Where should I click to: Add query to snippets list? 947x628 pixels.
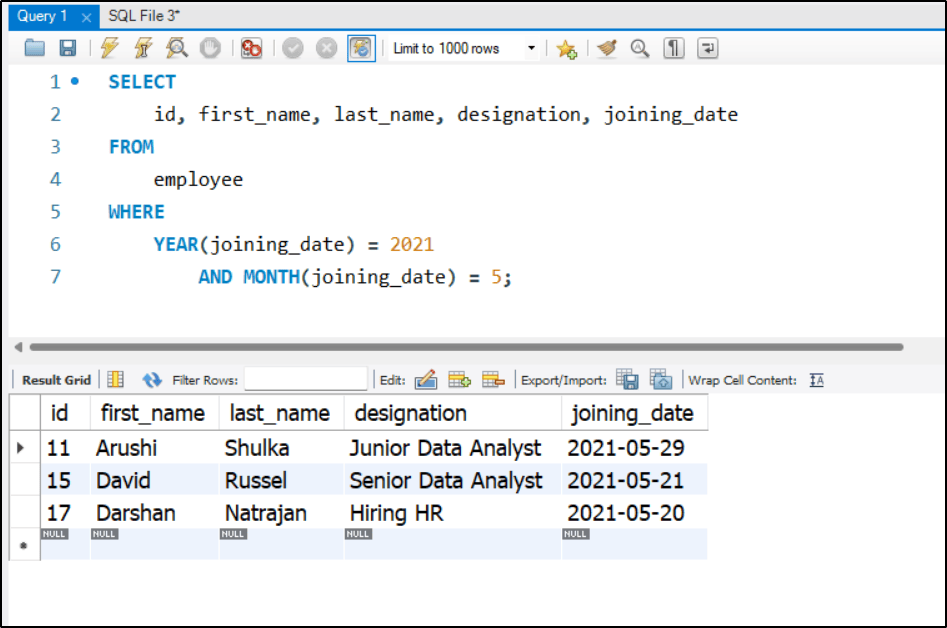tap(567, 47)
